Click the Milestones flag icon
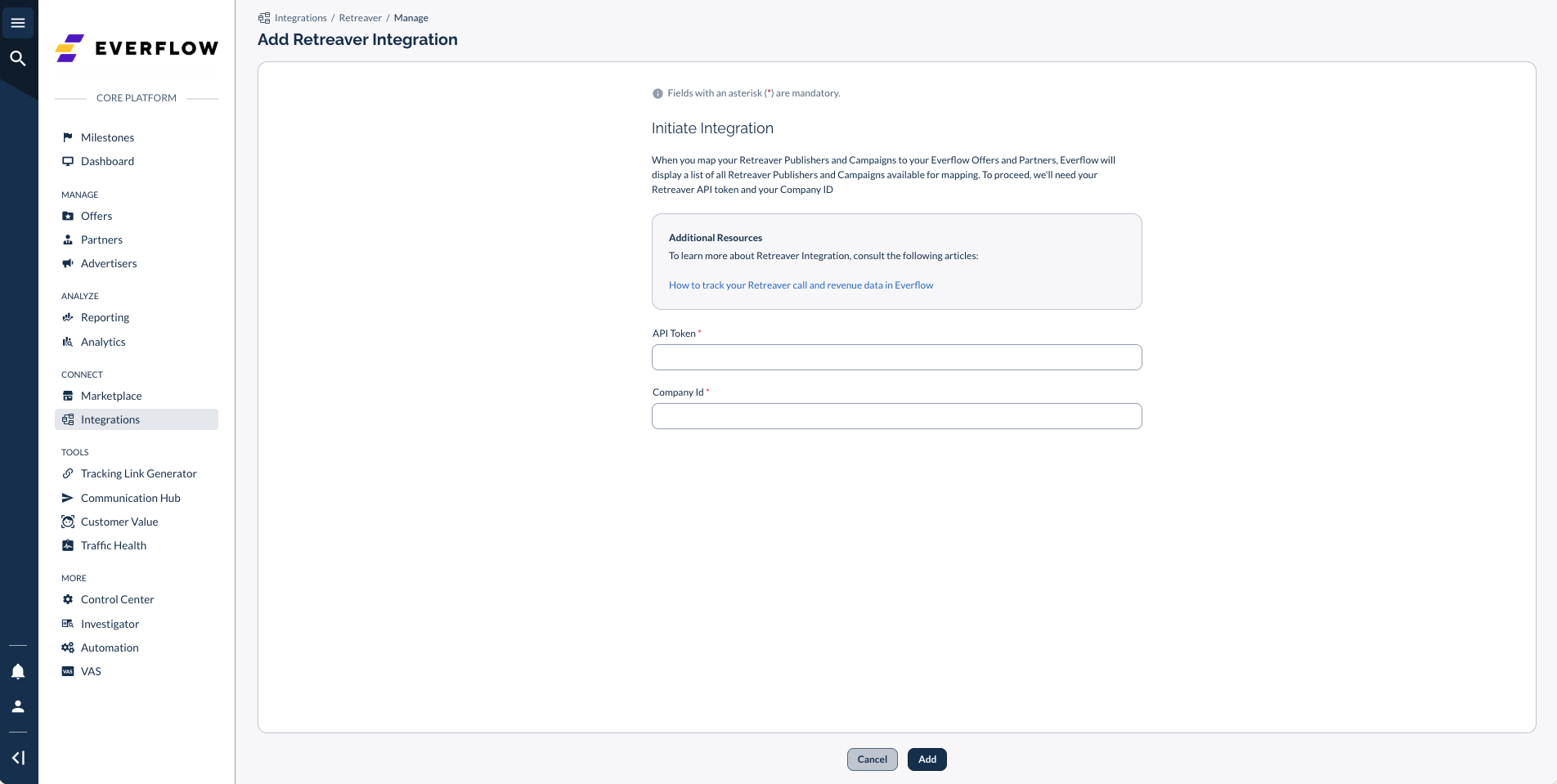Screen dimensions: 1557x784 (x=68, y=137)
